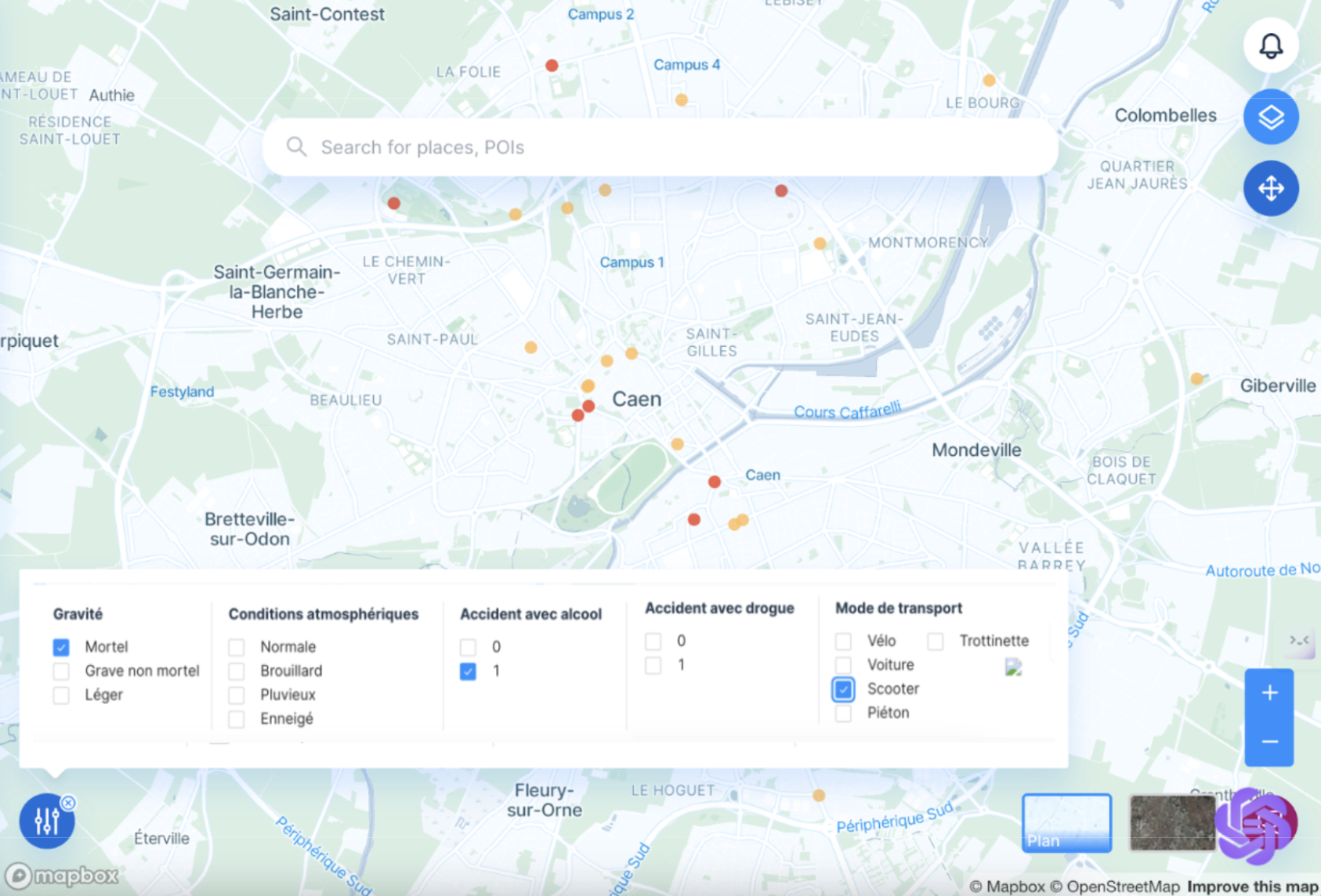
Task: Focus the Search for places field
Action: pyautogui.click(x=658, y=147)
